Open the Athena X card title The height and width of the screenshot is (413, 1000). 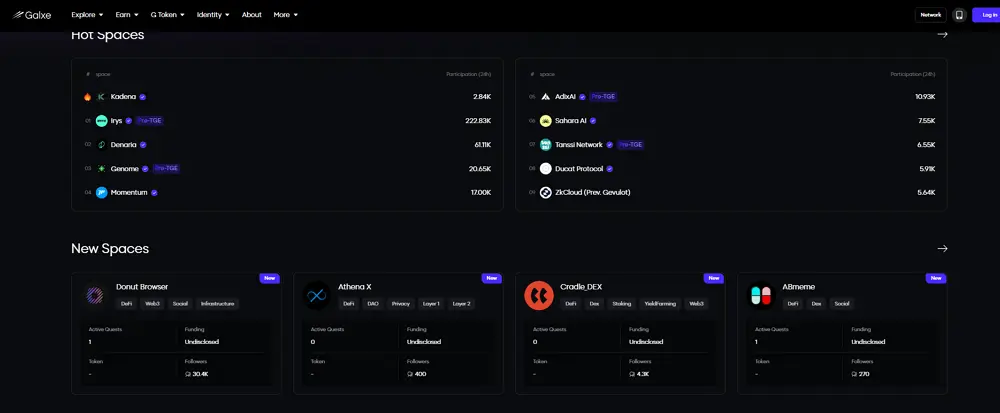pos(355,287)
